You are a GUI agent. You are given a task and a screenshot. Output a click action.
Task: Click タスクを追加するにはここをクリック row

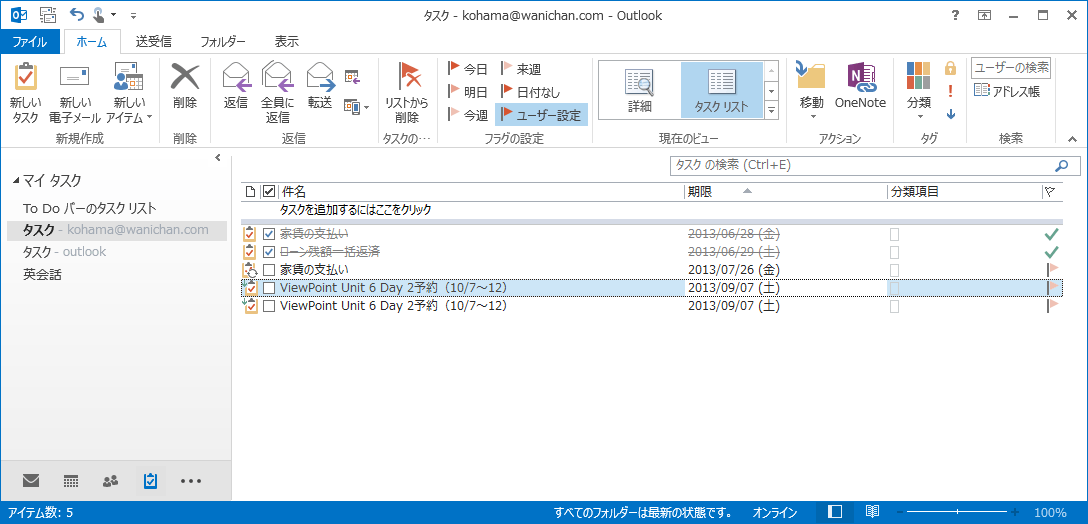coord(652,210)
